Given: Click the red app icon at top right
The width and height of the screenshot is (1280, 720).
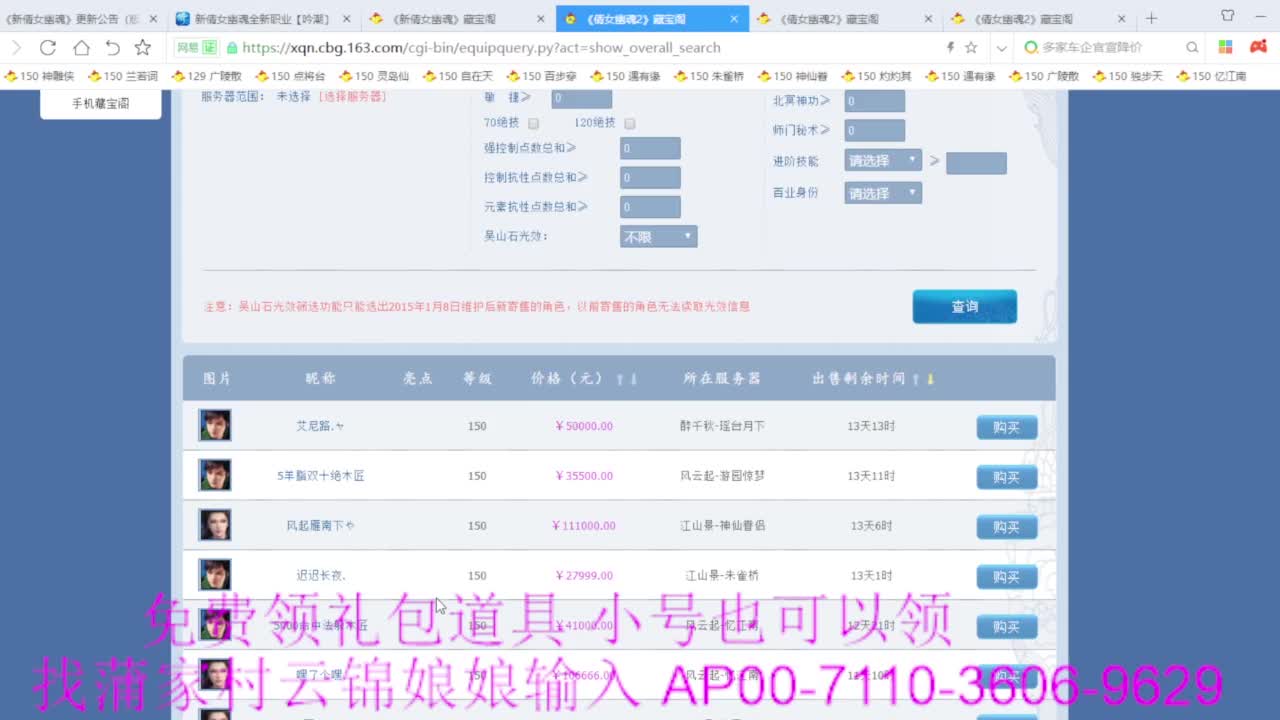Looking at the screenshot, I should 1258,46.
